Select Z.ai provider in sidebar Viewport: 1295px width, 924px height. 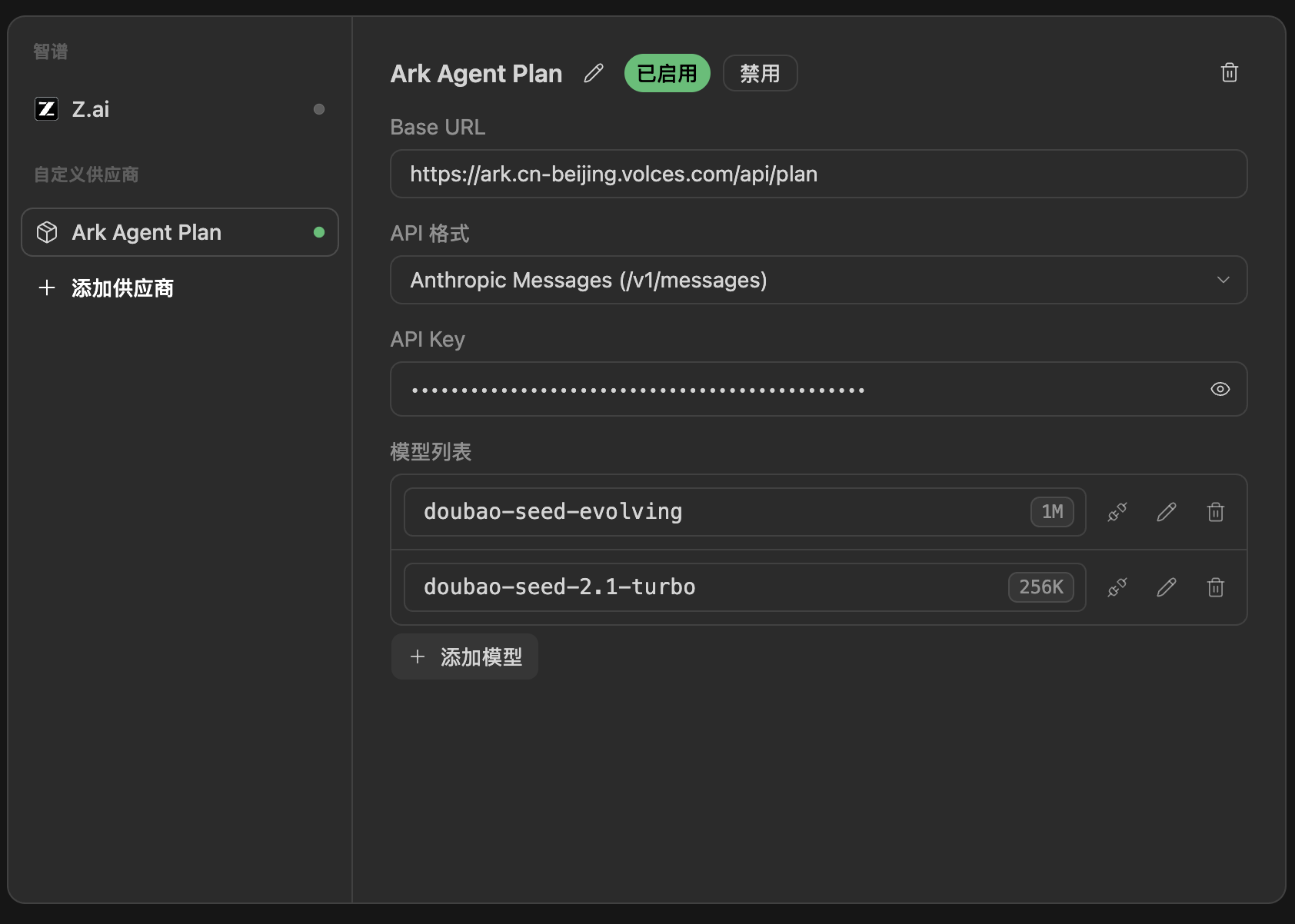click(180, 109)
